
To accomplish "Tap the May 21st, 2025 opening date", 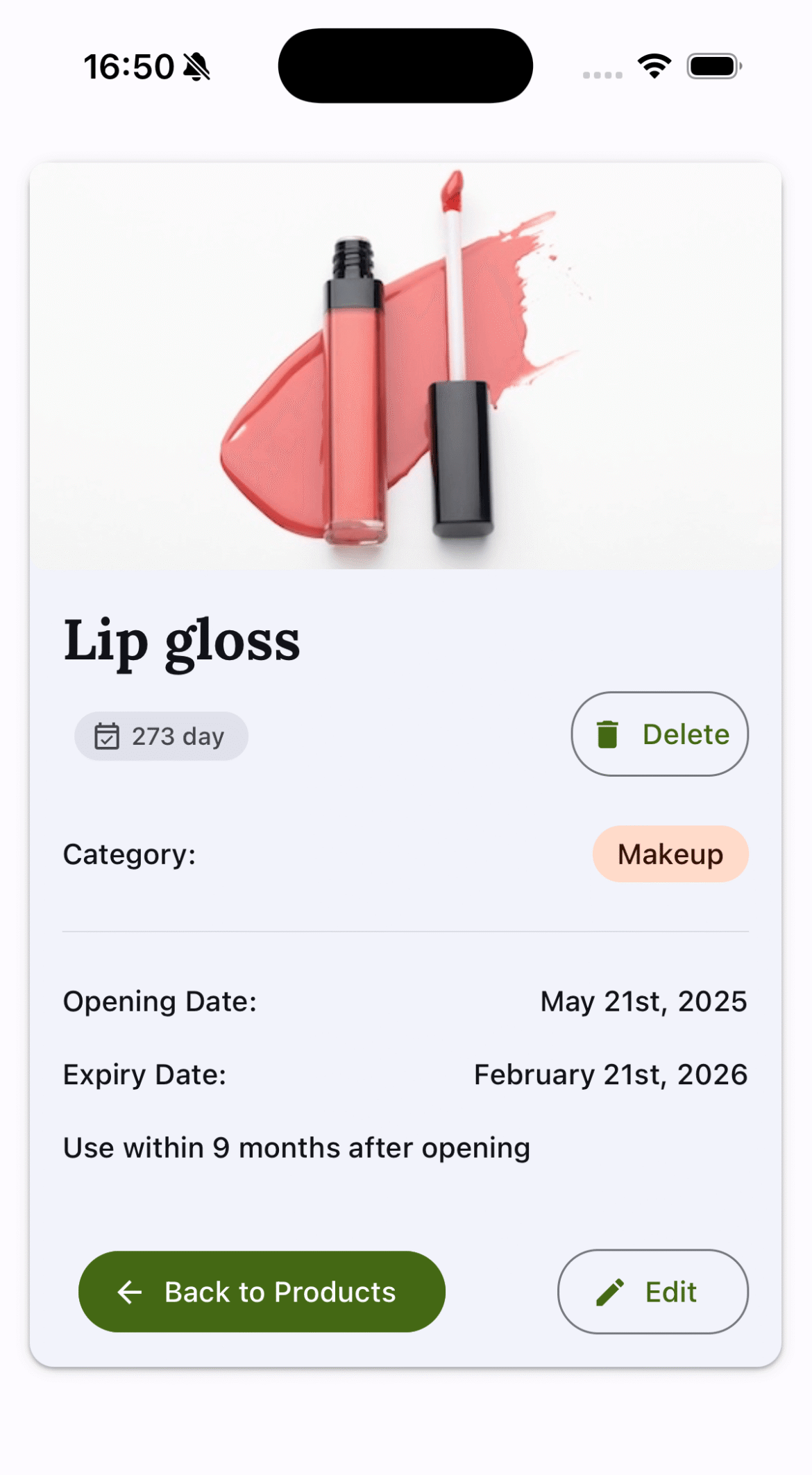I will [643, 1002].
